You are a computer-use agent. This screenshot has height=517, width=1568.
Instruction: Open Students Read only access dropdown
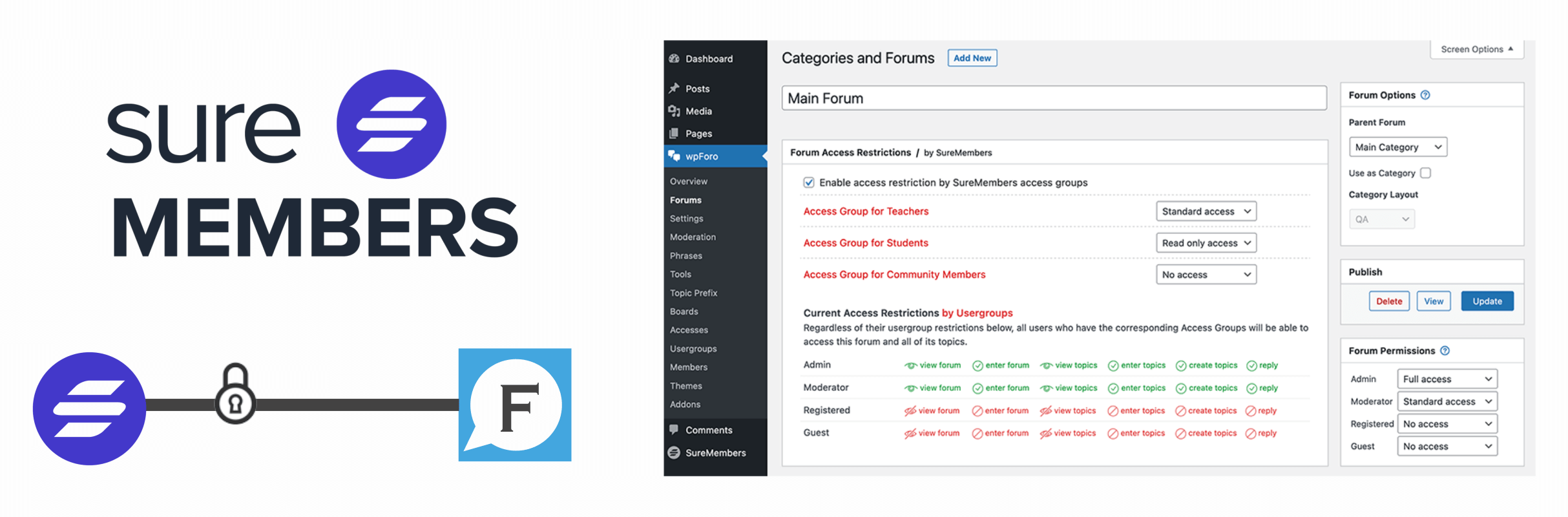pos(1206,243)
